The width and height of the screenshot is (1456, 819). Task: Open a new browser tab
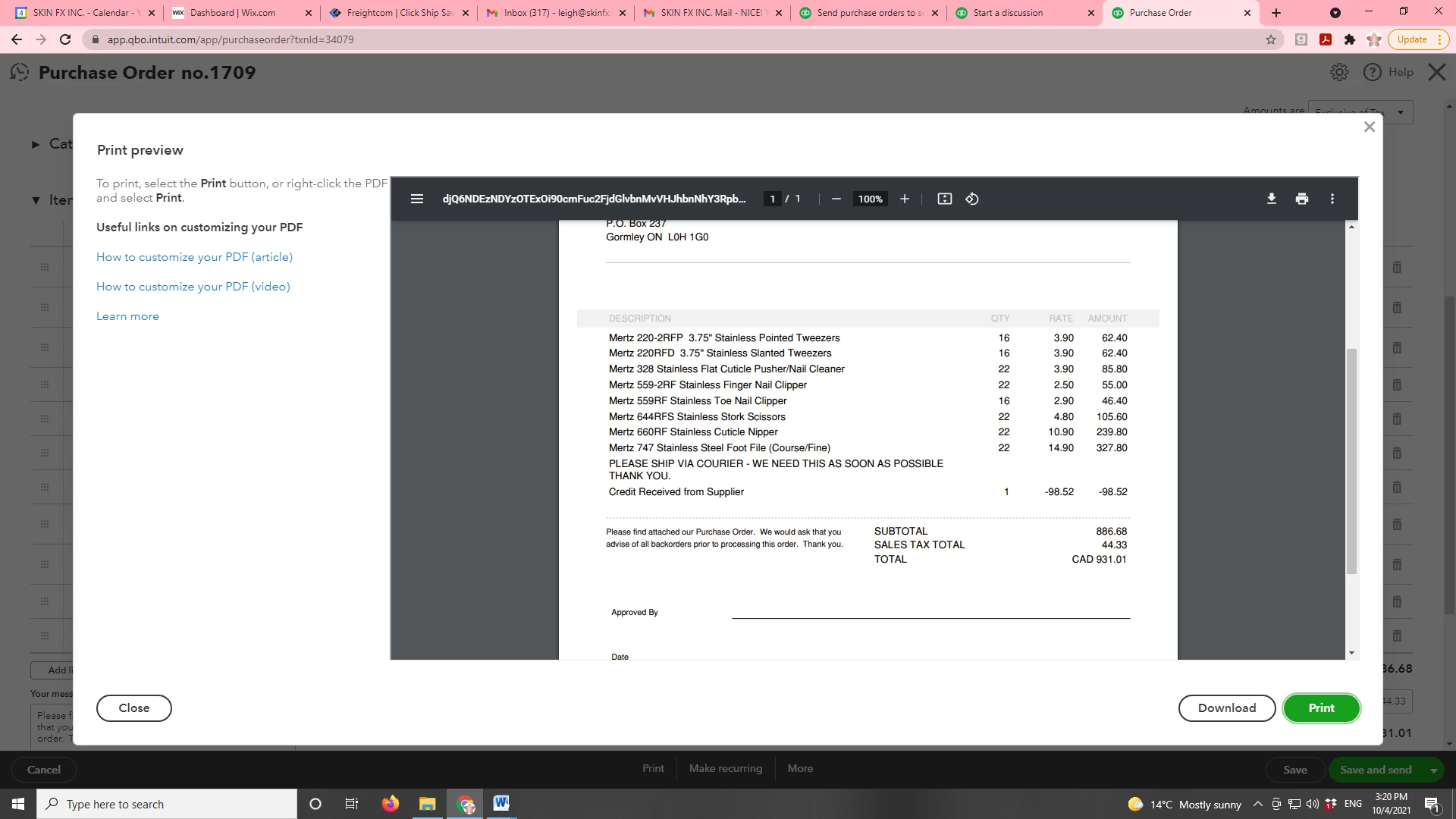1276,13
